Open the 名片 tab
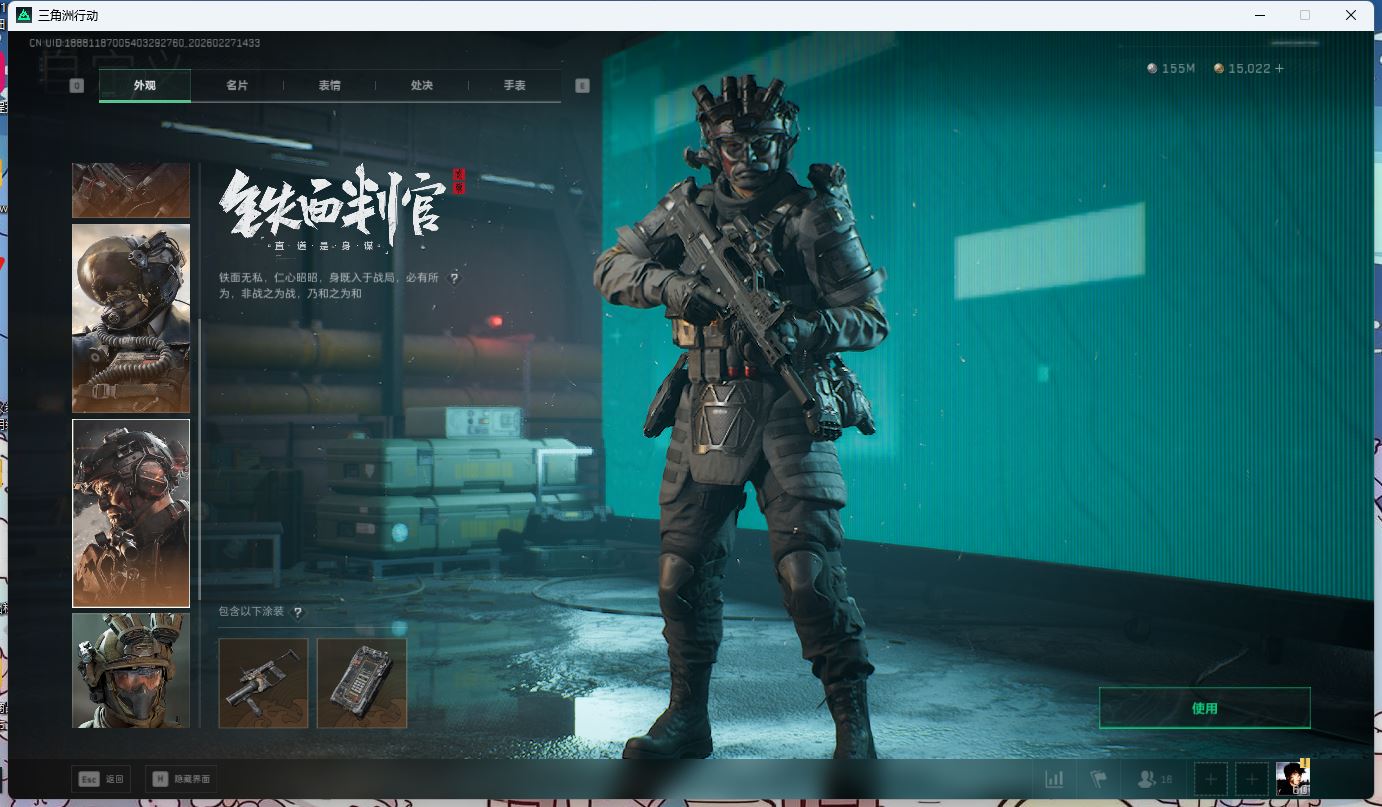 tap(237, 86)
